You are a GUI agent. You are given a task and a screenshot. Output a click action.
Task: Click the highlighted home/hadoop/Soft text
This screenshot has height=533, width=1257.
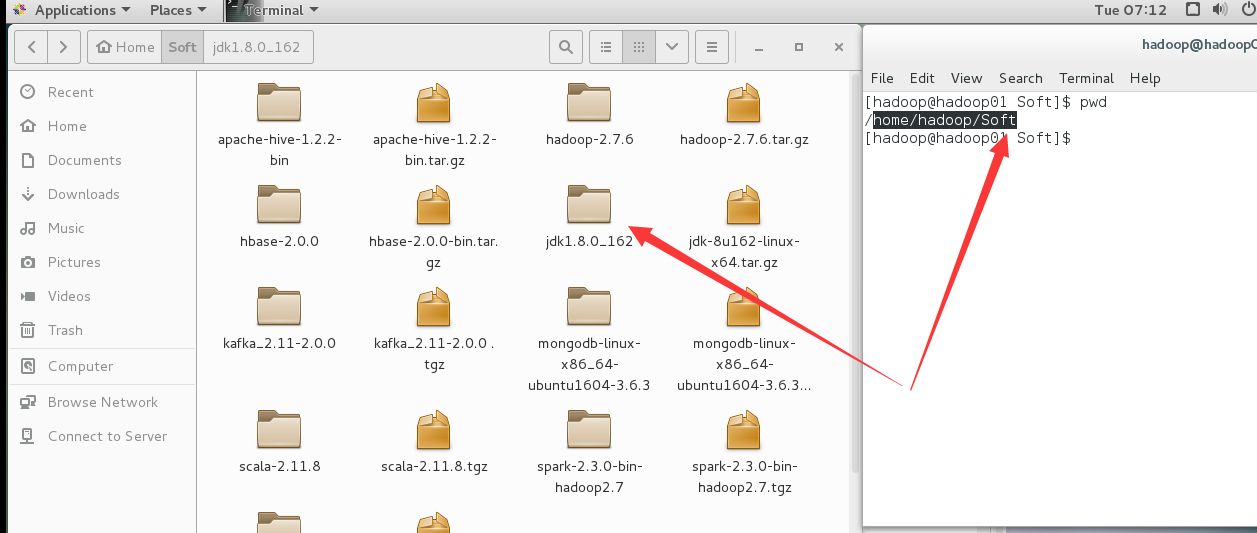point(945,120)
